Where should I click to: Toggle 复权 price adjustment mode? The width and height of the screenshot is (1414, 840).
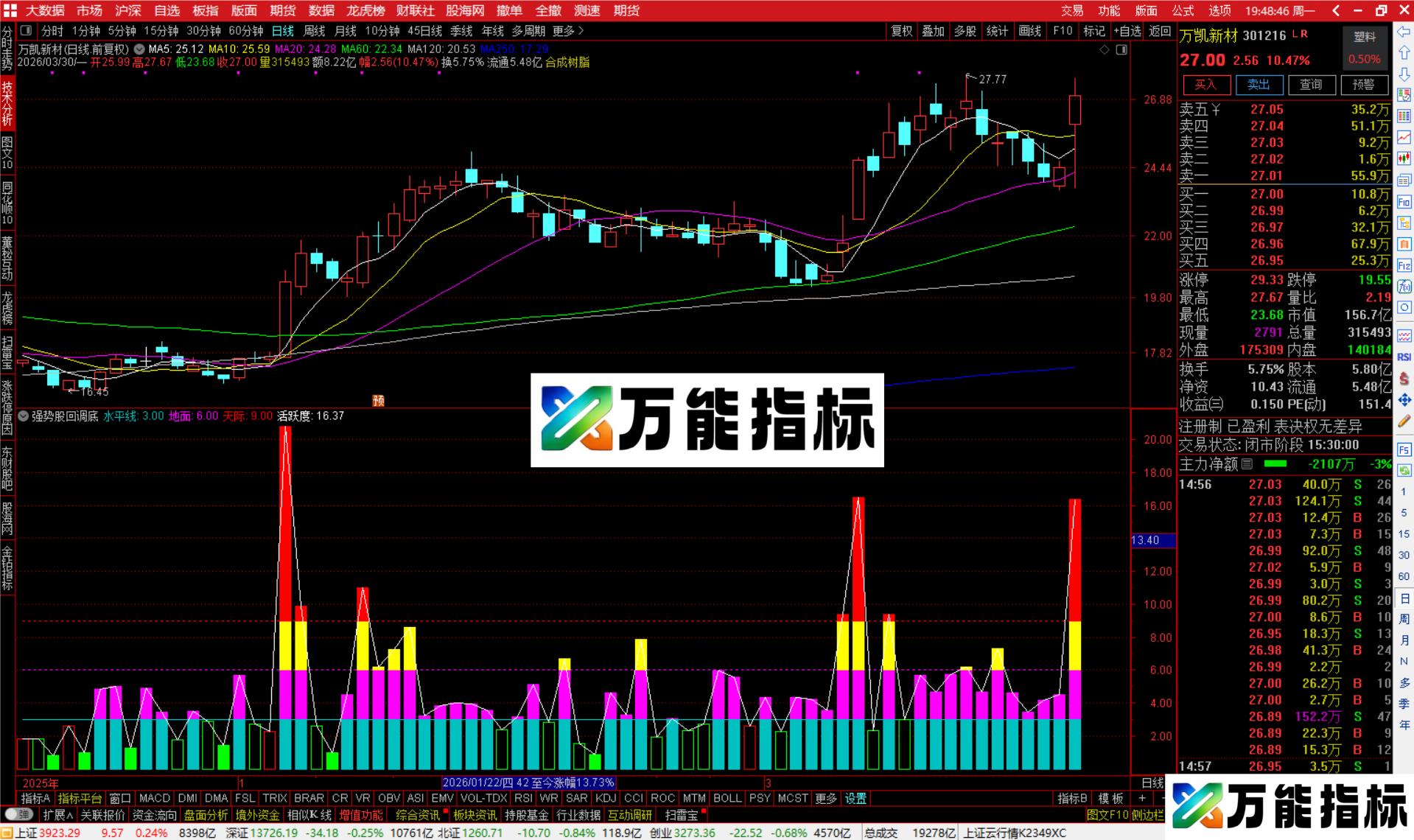pos(901,32)
